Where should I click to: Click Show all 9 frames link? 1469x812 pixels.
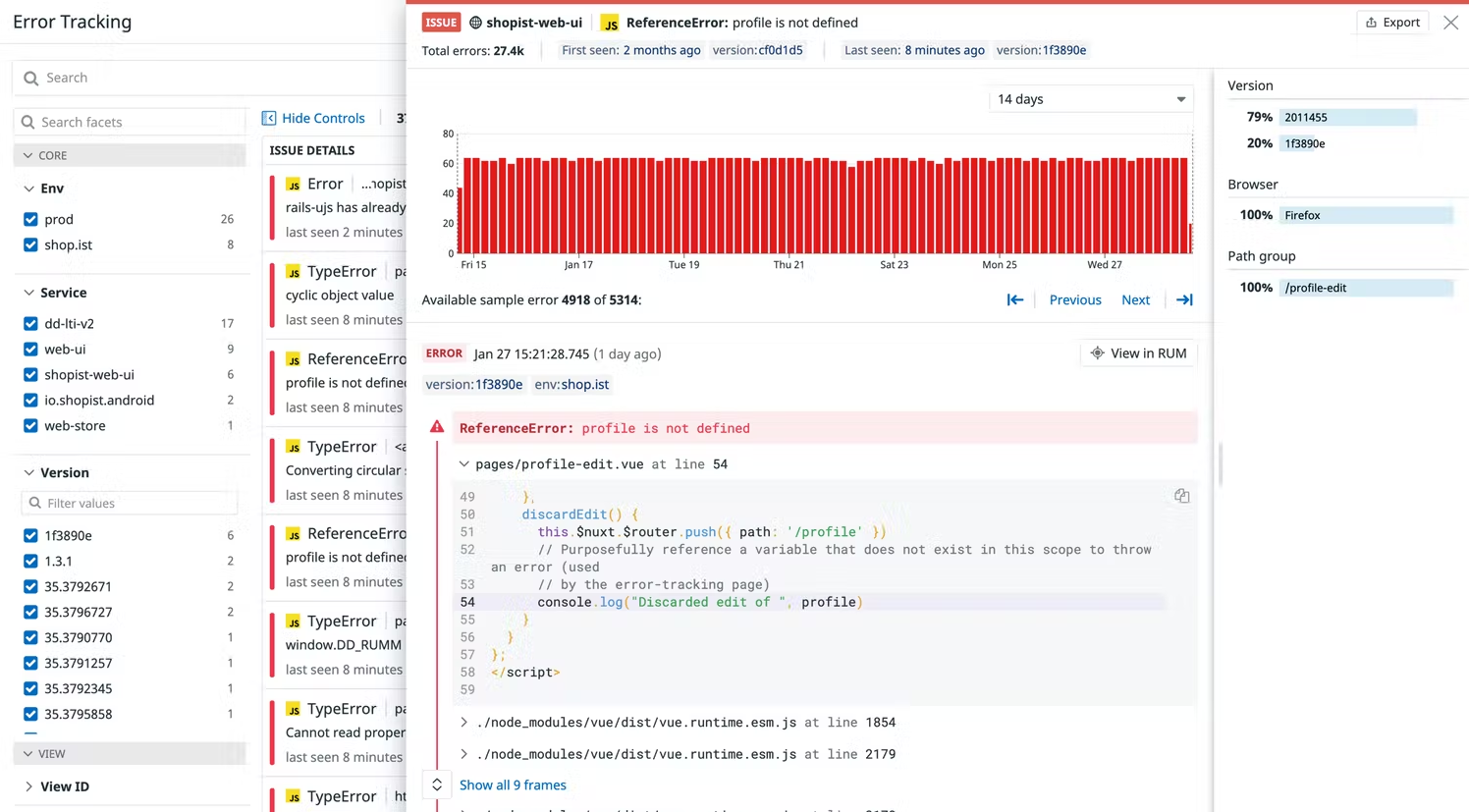[513, 785]
